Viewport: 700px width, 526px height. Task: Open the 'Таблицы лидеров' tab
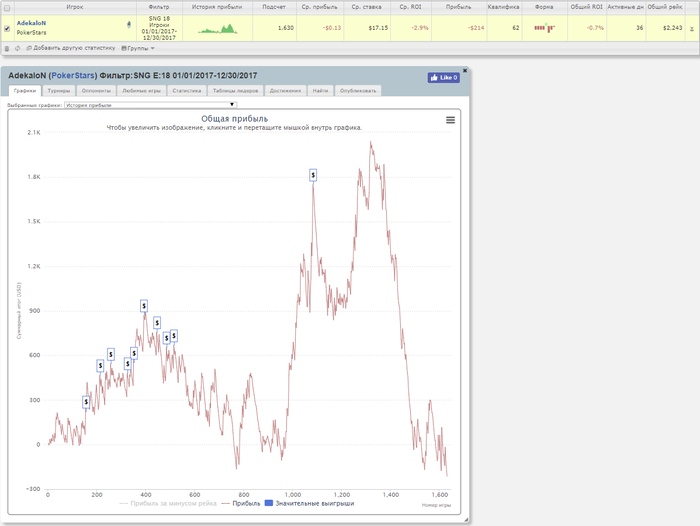coord(235,91)
